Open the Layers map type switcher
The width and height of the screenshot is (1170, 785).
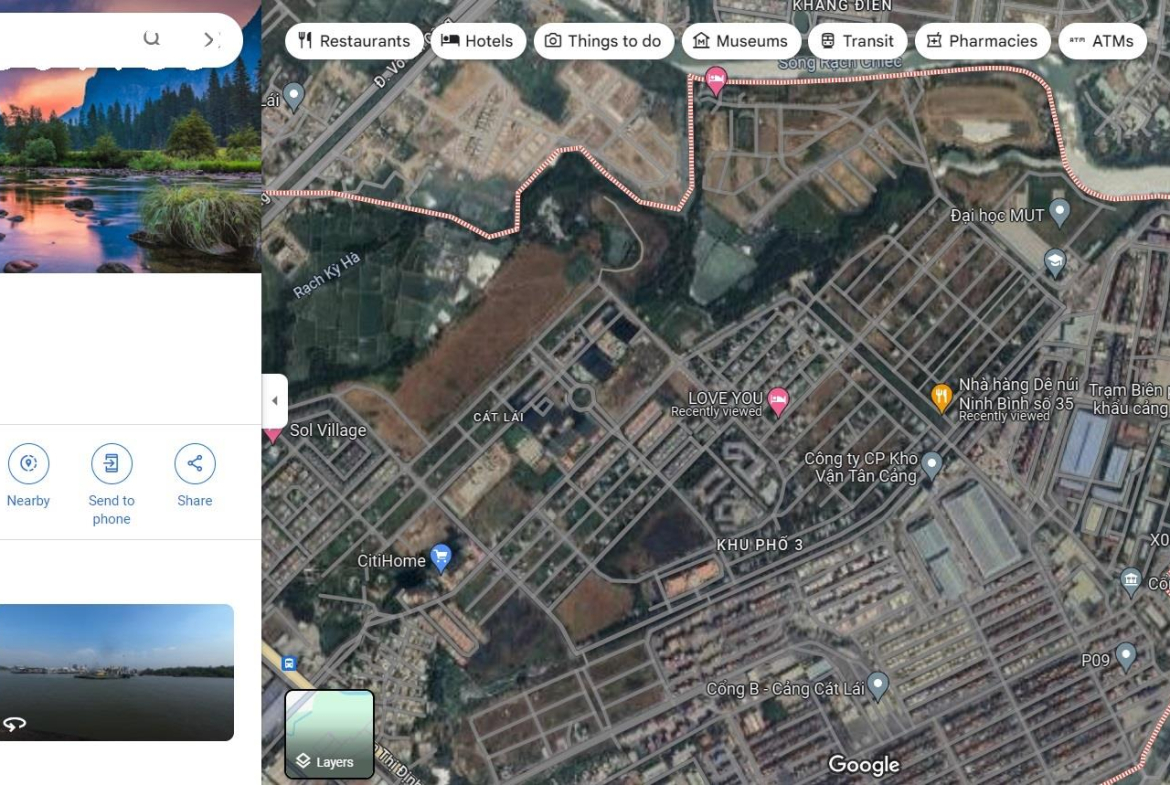click(x=330, y=734)
